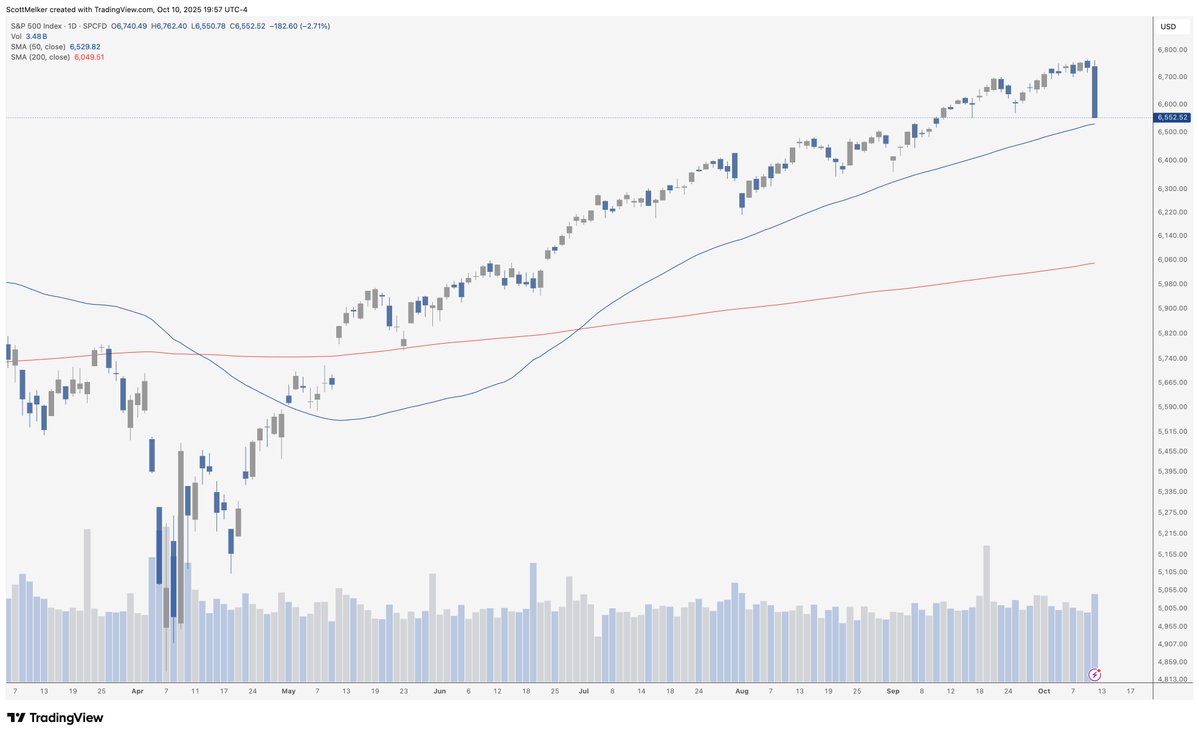The height and width of the screenshot is (736, 1199).
Task: Click the 4,813.00 price axis label
Action: tap(1171, 679)
